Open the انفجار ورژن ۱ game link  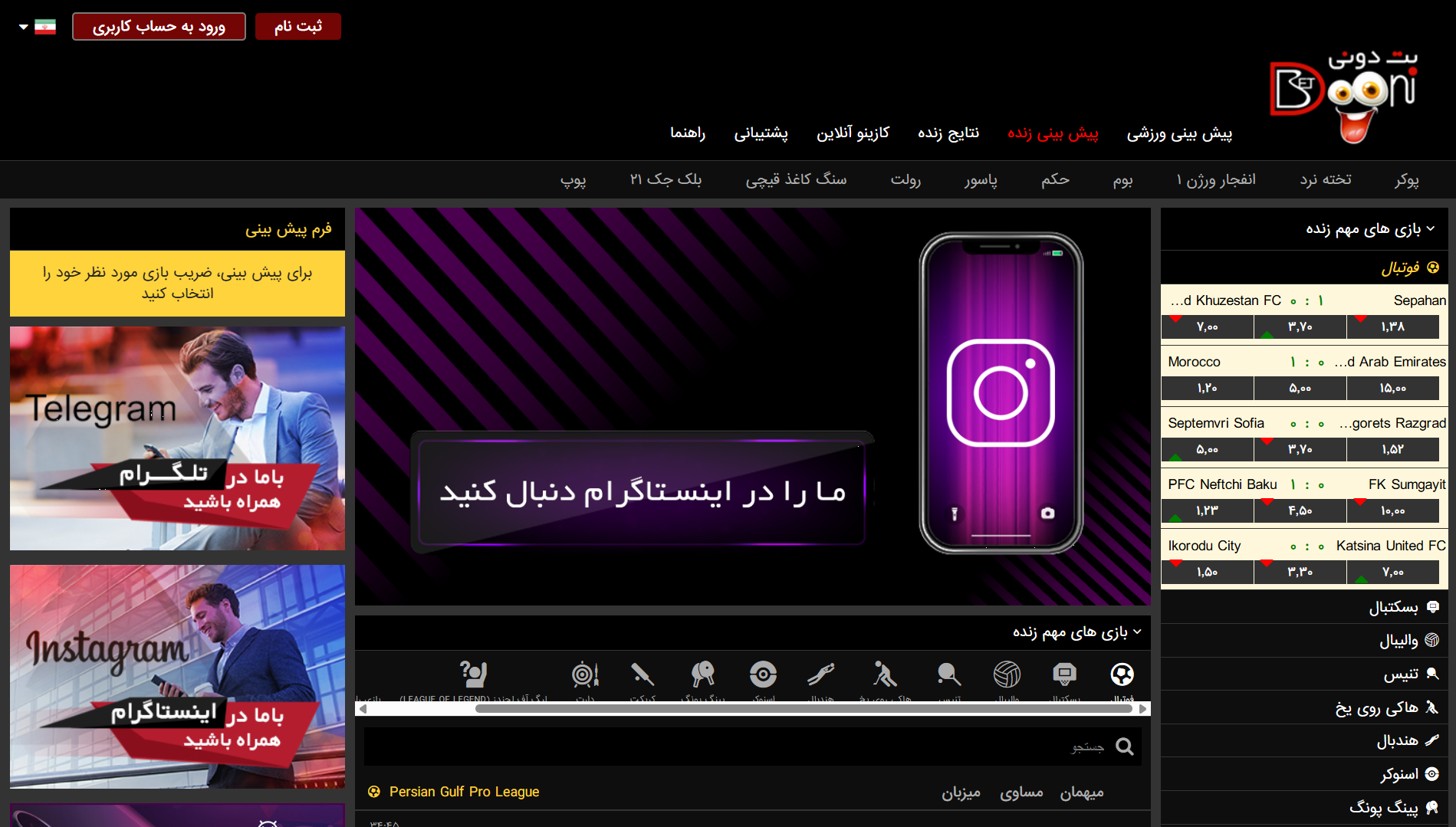(x=1216, y=179)
